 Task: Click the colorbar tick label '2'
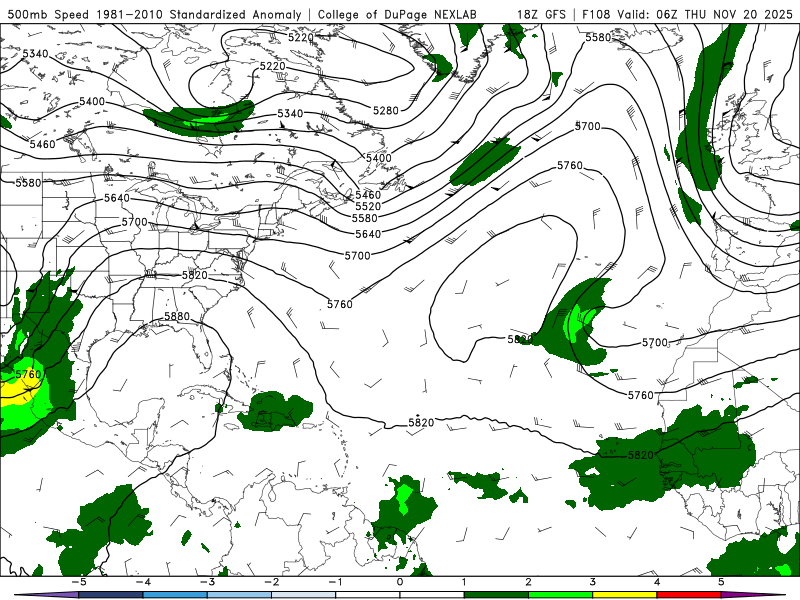(529, 582)
